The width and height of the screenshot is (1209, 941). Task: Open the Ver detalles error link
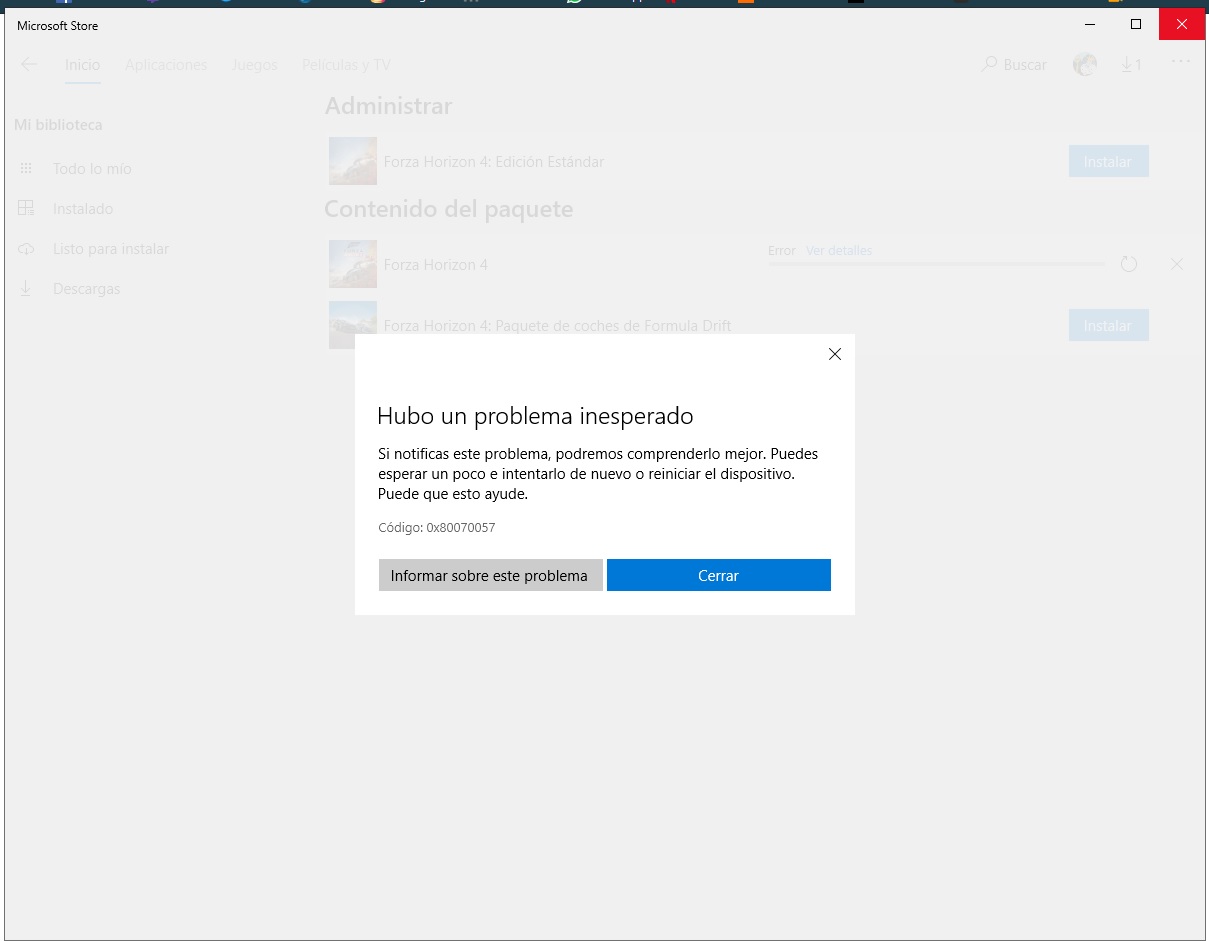[839, 250]
